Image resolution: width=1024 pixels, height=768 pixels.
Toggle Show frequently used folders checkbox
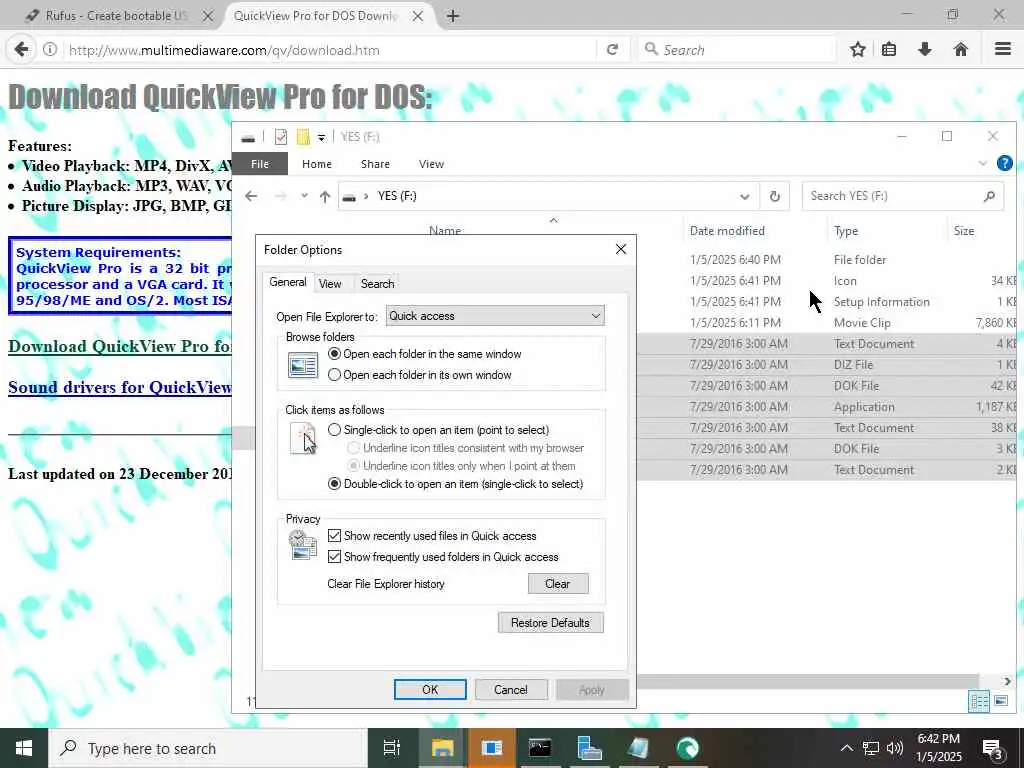coord(334,556)
